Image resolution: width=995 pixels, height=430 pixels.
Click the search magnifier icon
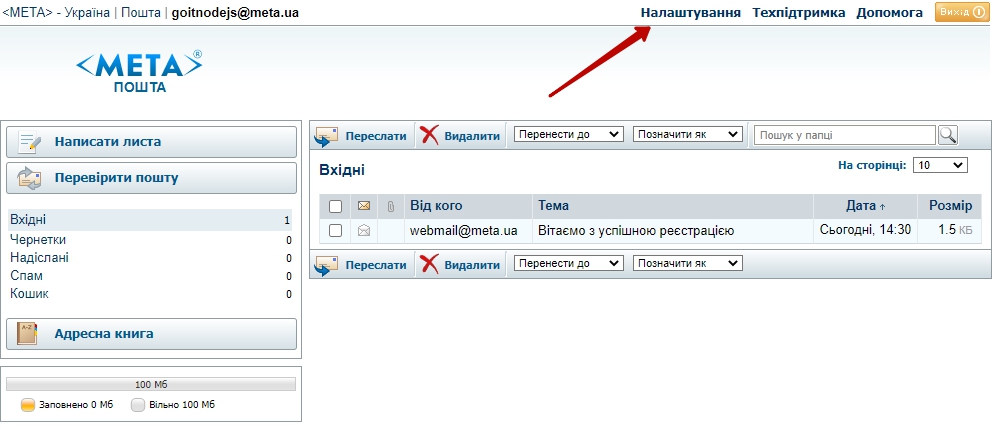(x=947, y=135)
